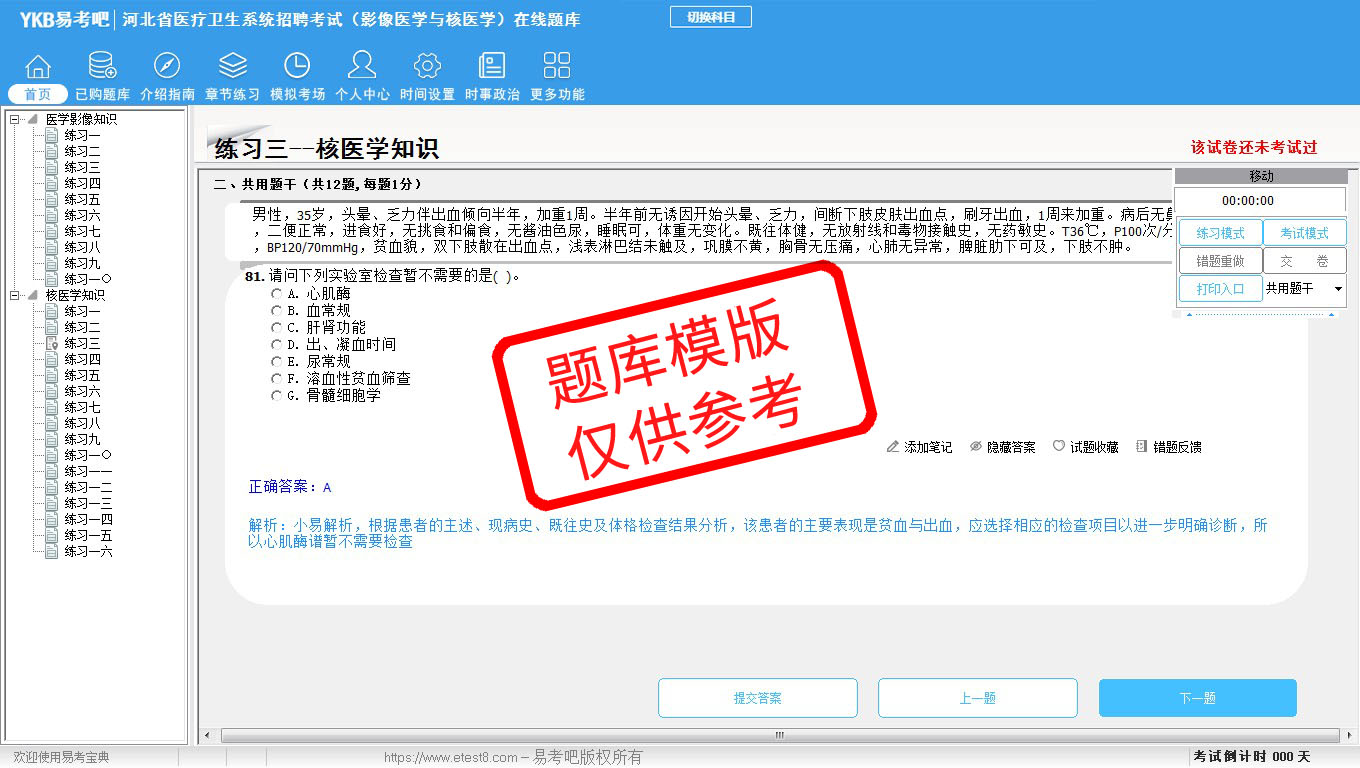Viewport: 1360px width, 768px height.
Task: Click the 移动 panel drag header
Action: click(x=1260, y=176)
